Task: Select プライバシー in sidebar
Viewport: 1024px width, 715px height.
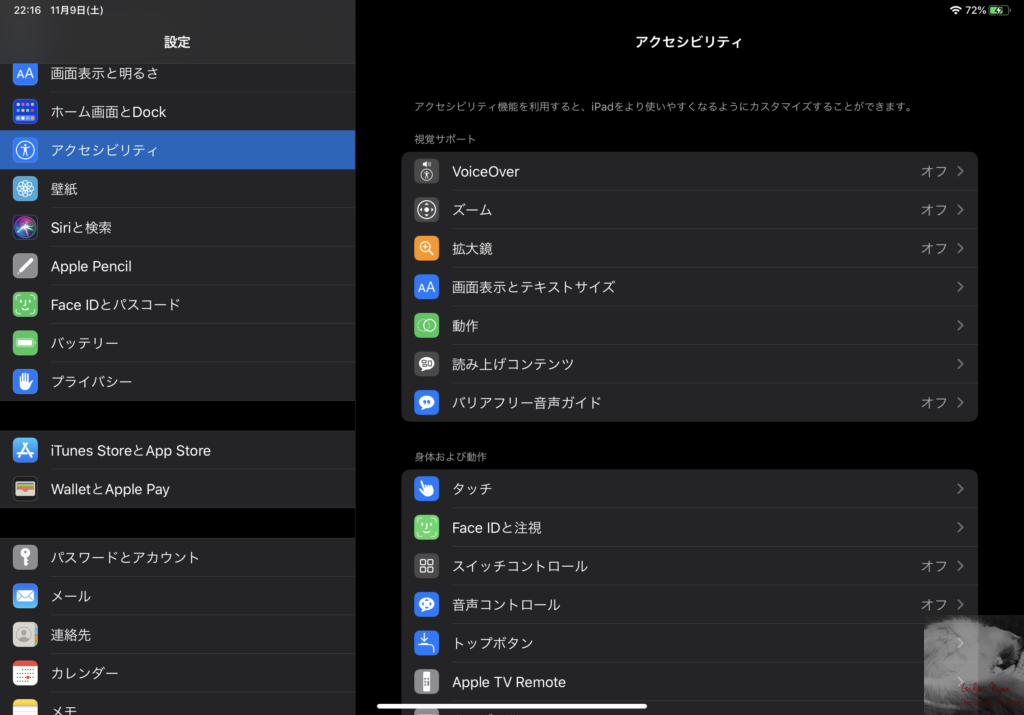Action: (x=178, y=381)
